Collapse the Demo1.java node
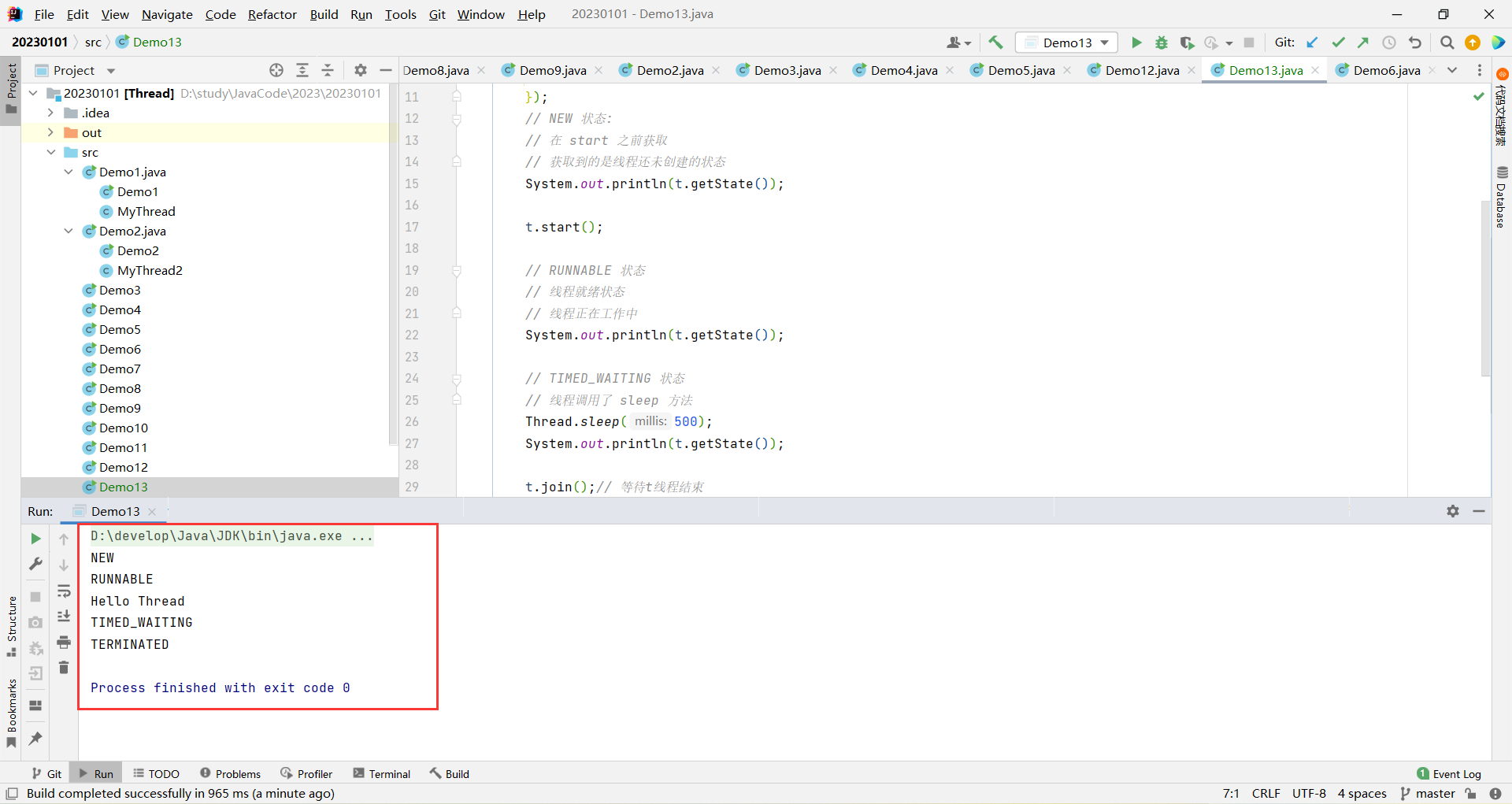Viewport: 1512px width, 804px height. [69, 172]
